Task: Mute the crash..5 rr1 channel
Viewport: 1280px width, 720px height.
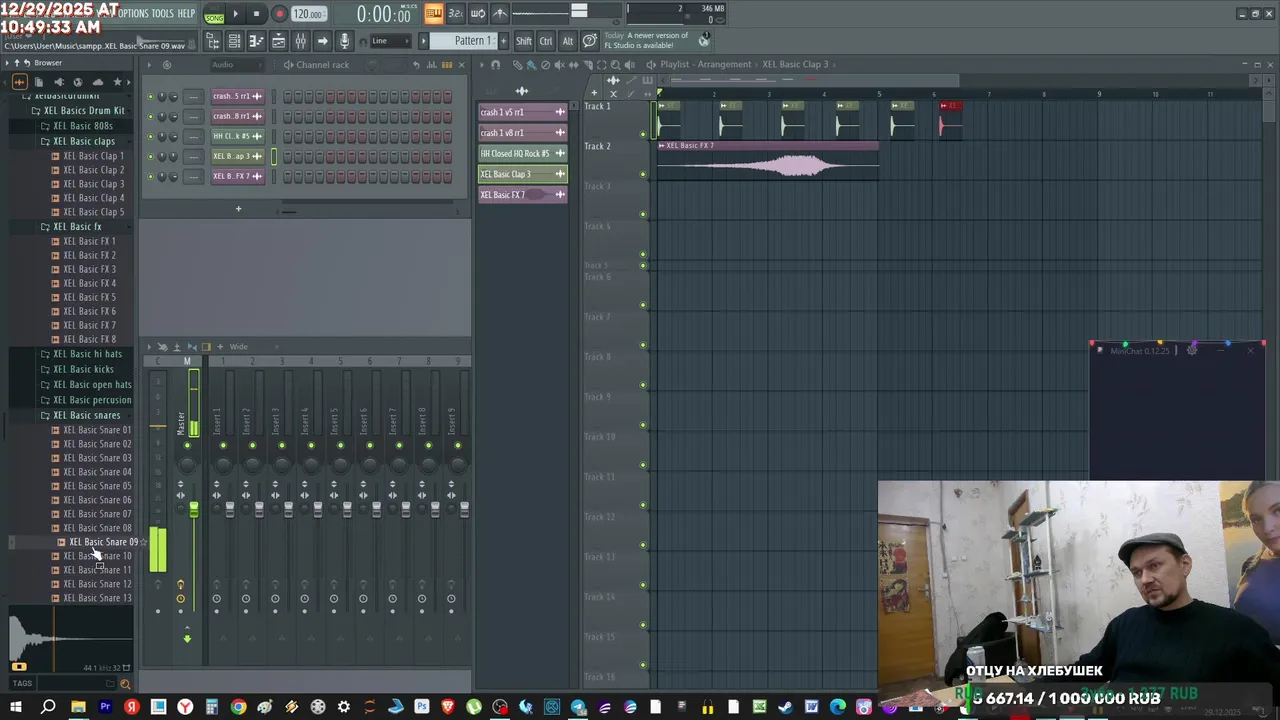Action: tap(150, 97)
